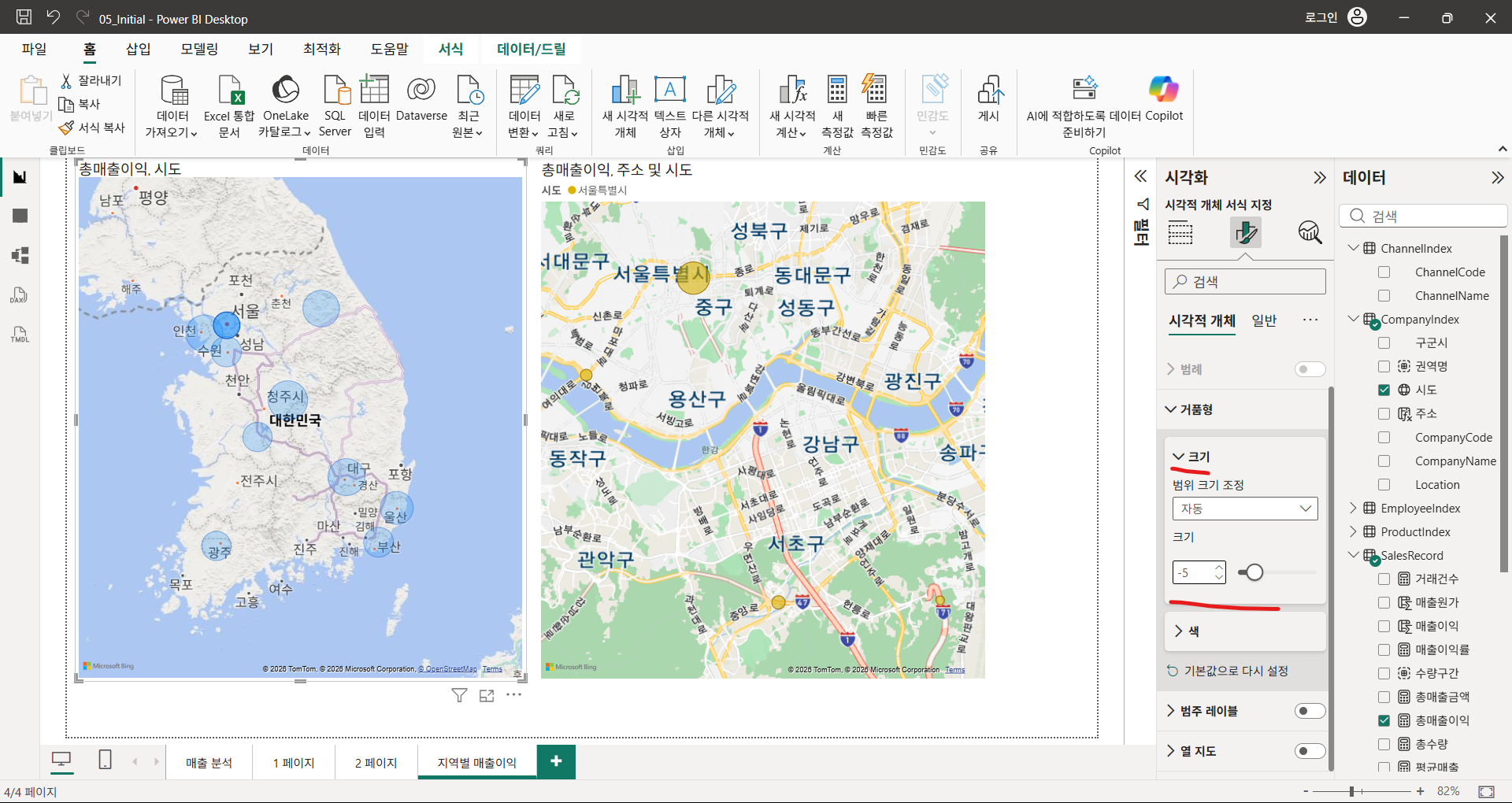This screenshot has height=803, width=1512.
Task: Open the 모델링 ribbon tab
Action: coord(199,49)
